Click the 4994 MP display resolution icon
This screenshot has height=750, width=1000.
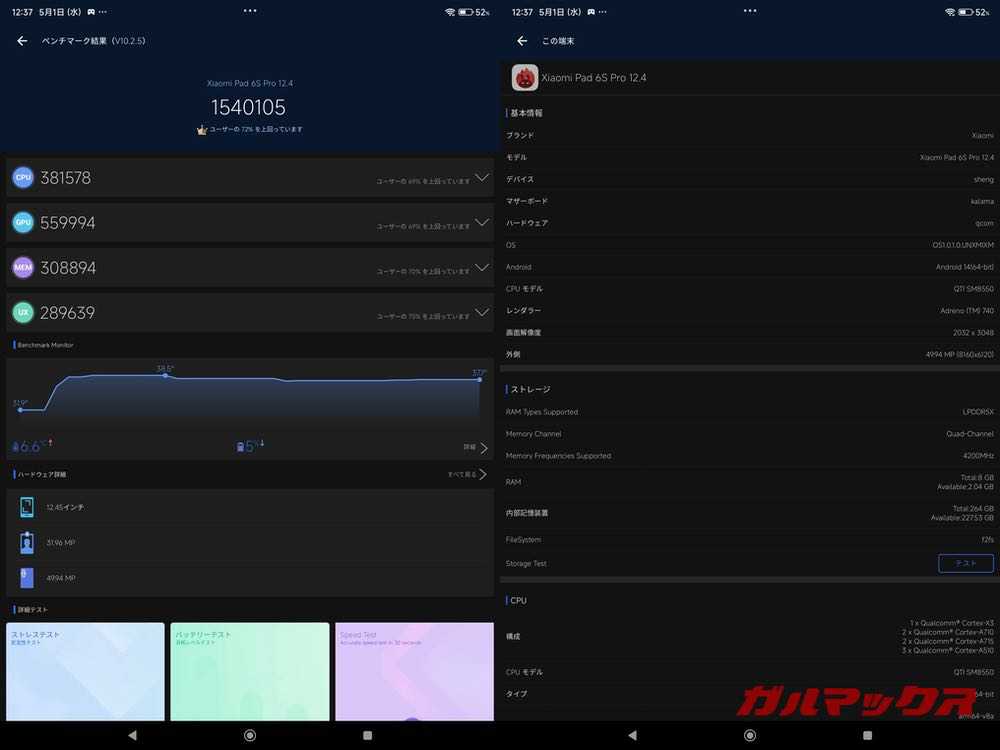(x=25, y=577)
